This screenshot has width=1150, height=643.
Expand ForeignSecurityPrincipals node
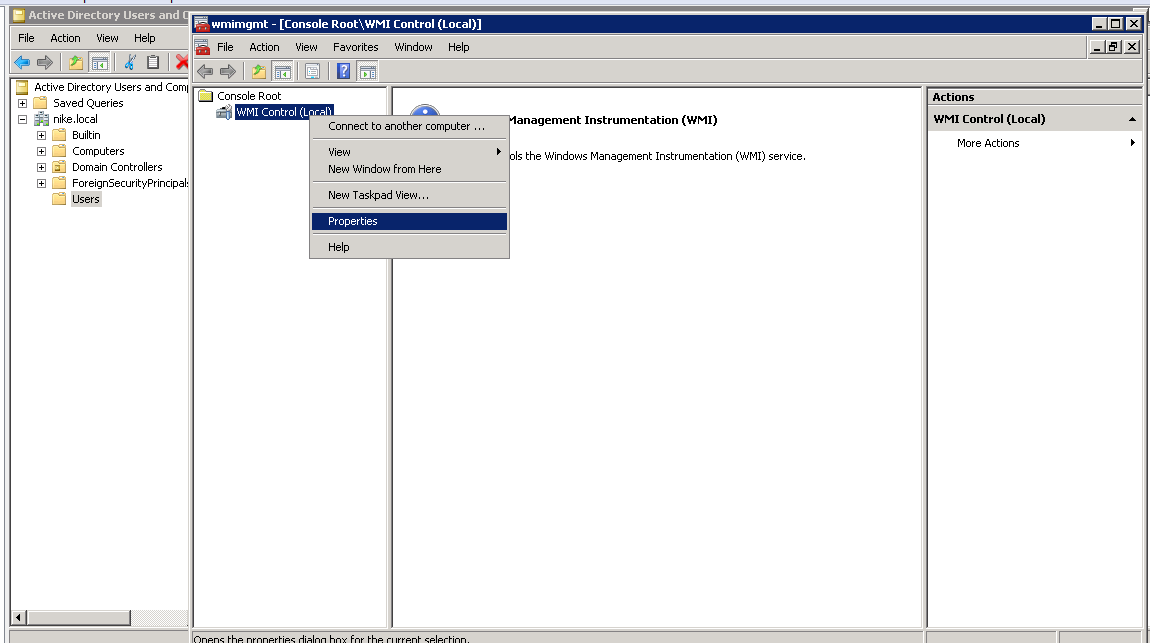pos(41,183)
